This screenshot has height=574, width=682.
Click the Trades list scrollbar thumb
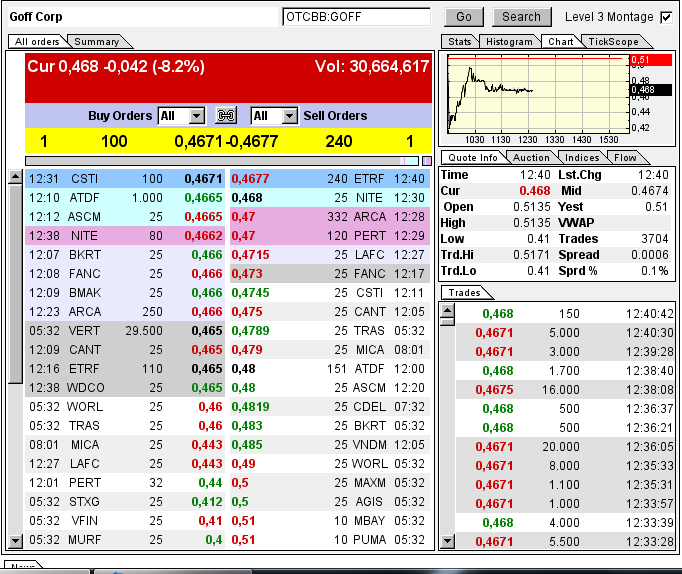447,322
